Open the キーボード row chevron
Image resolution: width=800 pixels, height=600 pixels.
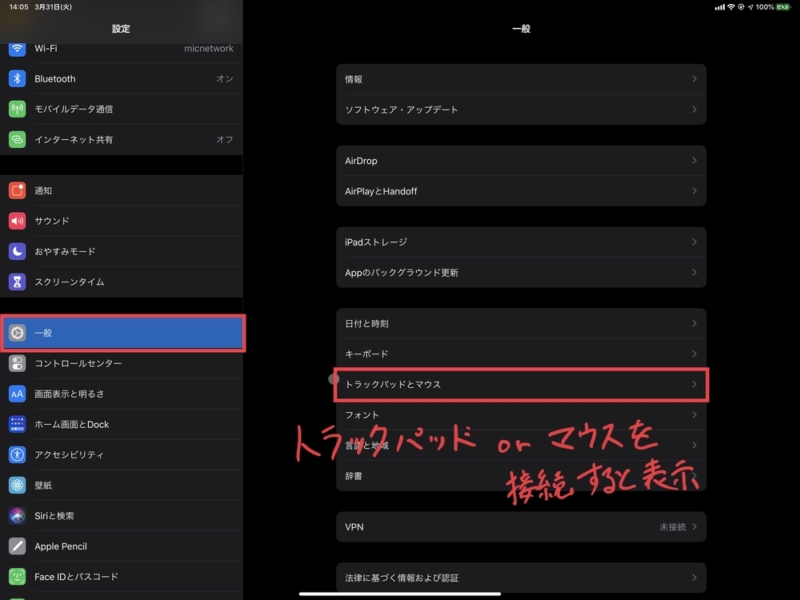(694, 354)
